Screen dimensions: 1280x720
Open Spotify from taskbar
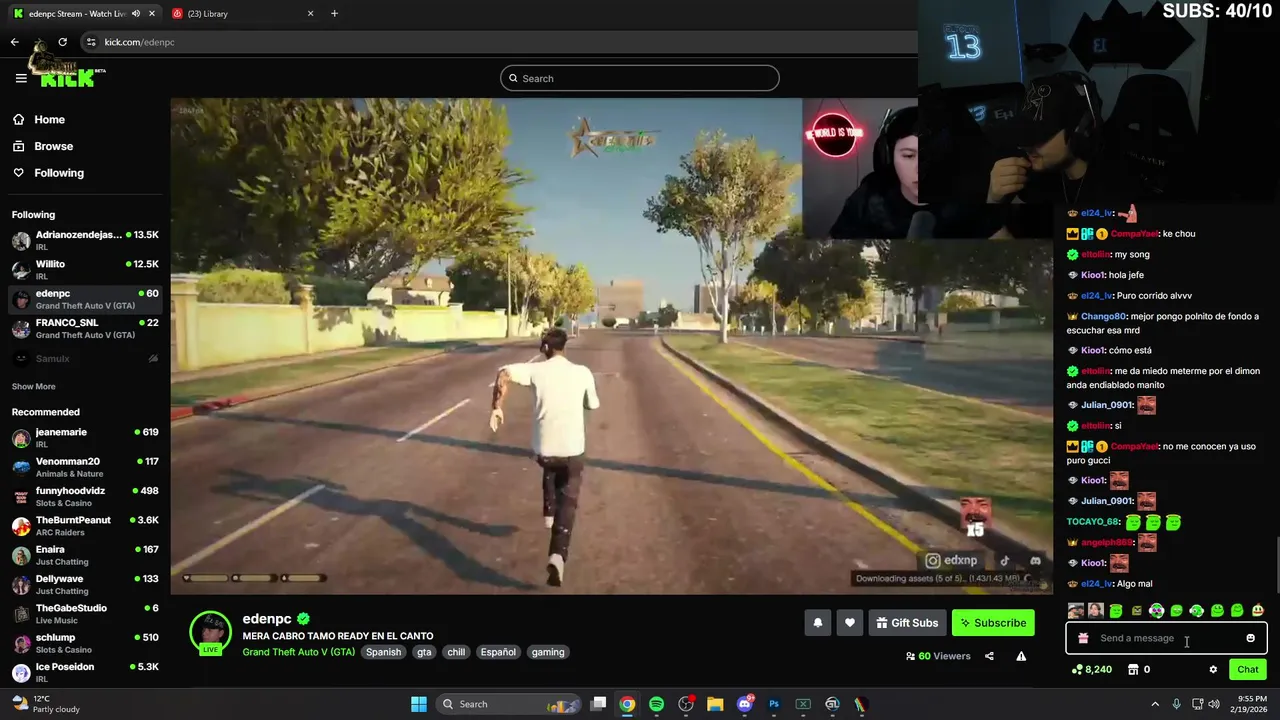click(656, 704)
